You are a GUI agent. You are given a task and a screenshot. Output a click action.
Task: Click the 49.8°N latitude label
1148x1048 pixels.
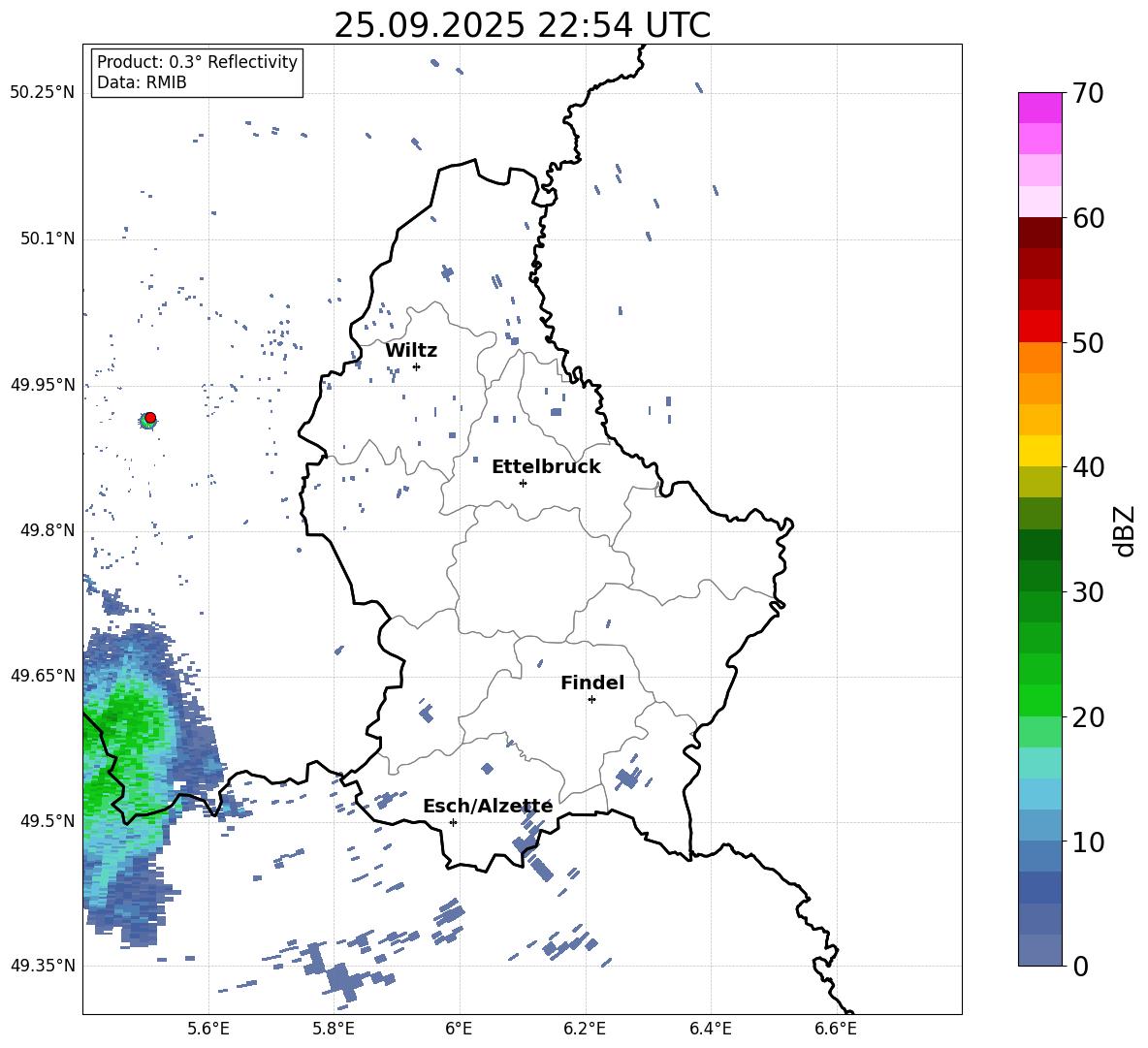click(x=48, y=530)
